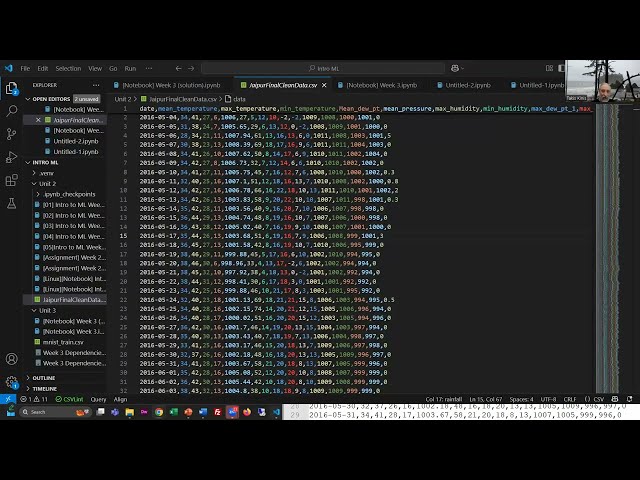640x480 pixels.
Task: Collapse the INTRO ML folder section
Action: 28,162
